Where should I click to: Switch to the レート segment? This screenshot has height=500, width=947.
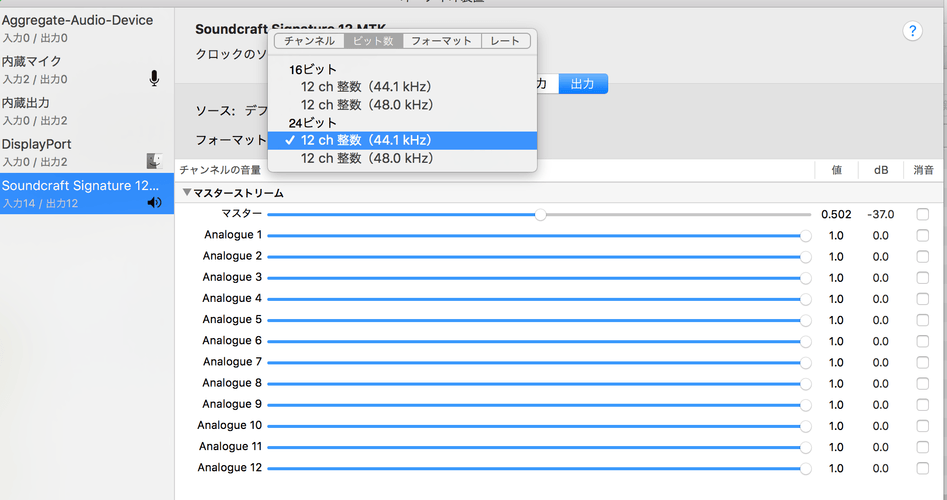point(506,41)
